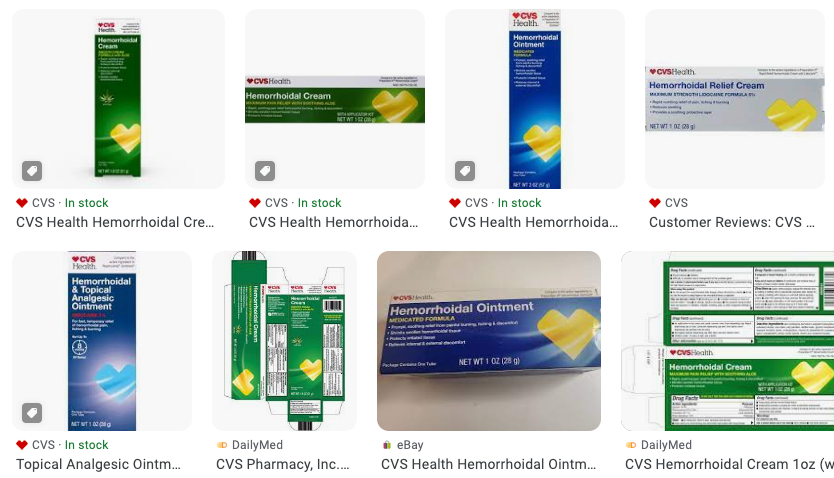
Task: Click the tag icon on horizontal green cream image
Action: pyautogui.click(x=265, y=171)
